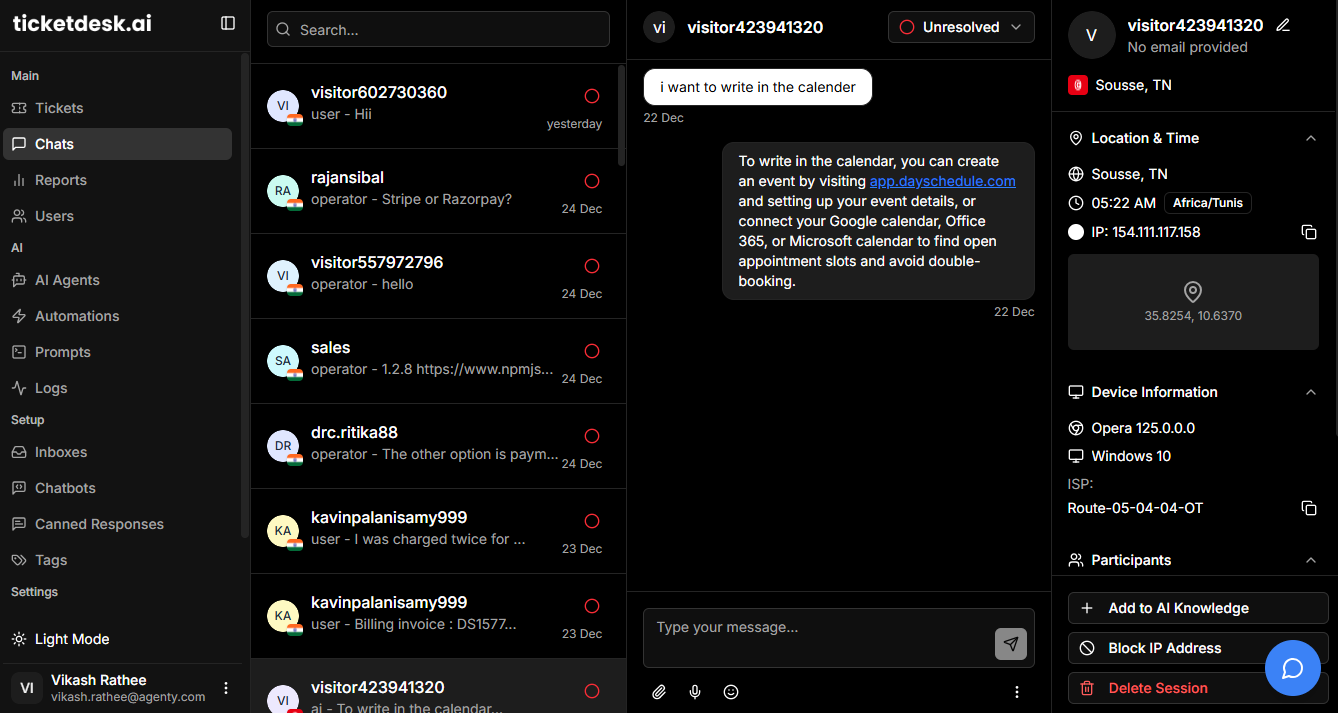Click the microphone voice input icon

pyautogui.click(x=695, y=692)
